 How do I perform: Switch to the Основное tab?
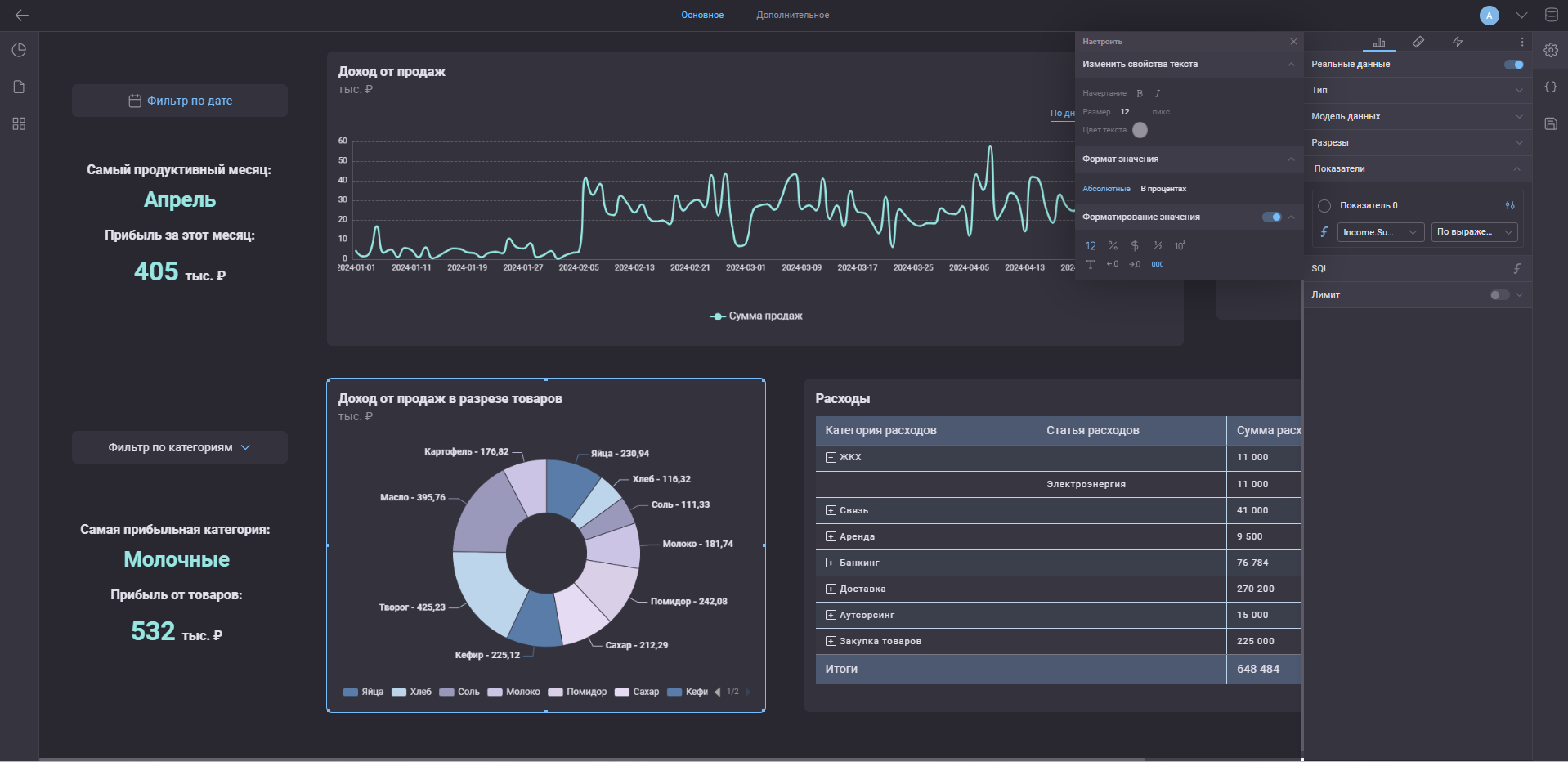pos(702,15)
